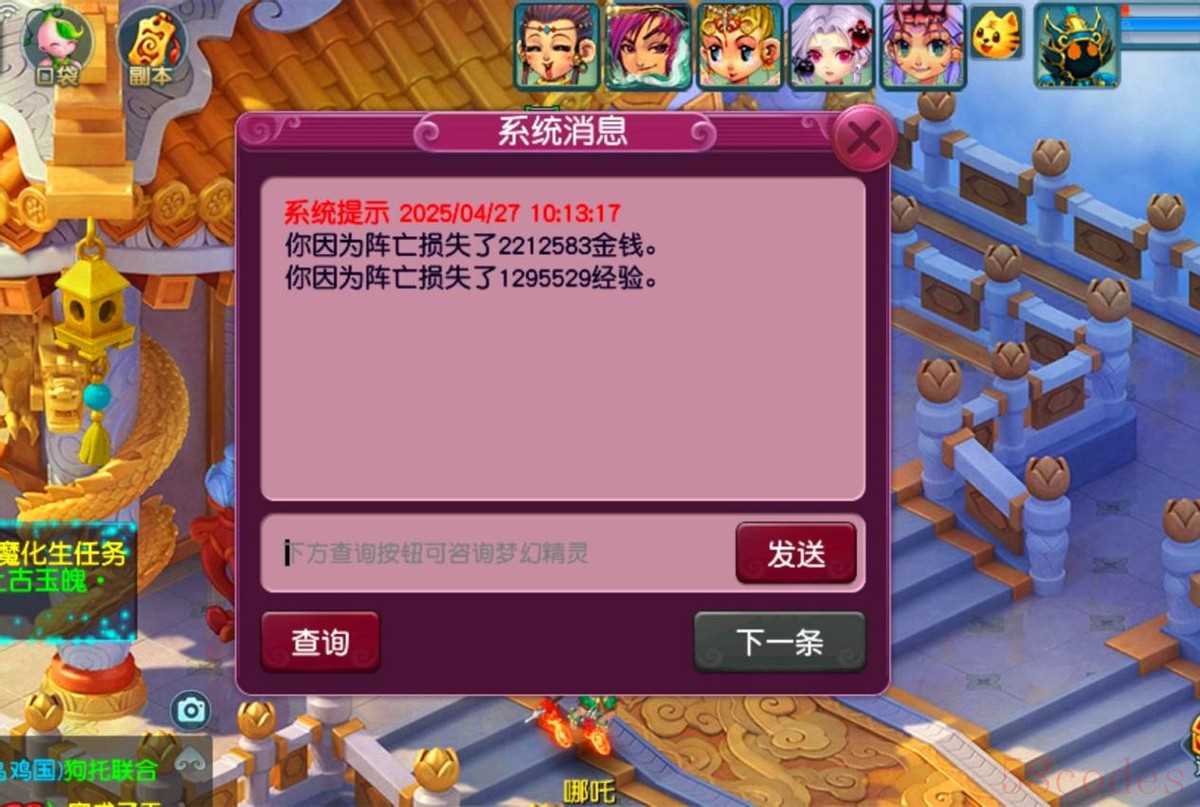Click the 查询 query button
The height and width of the screenshot is (807, 1200).
320,642
